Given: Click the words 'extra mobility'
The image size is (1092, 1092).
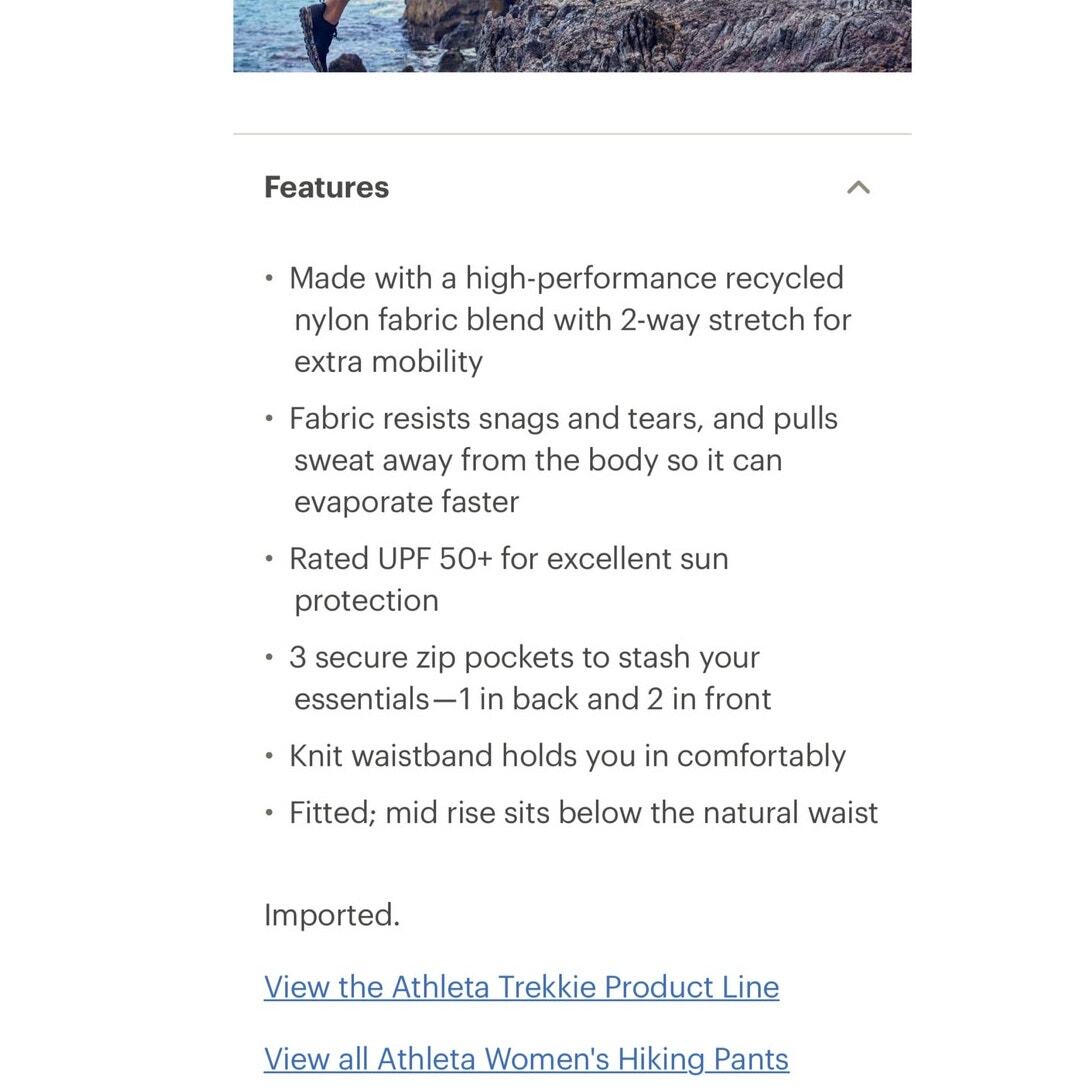Looking at the screenshot, I should click(388, 361).
